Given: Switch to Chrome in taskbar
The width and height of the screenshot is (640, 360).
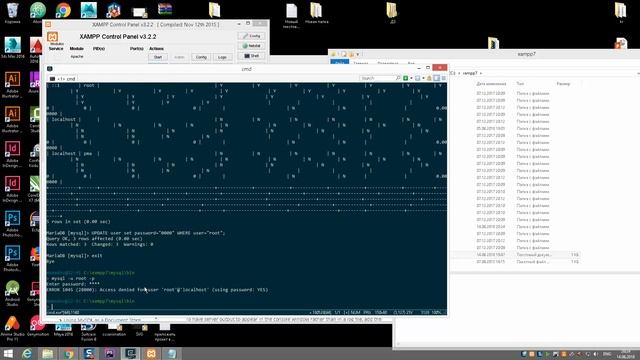Looking at the screenshot, I should coord(69,353).
